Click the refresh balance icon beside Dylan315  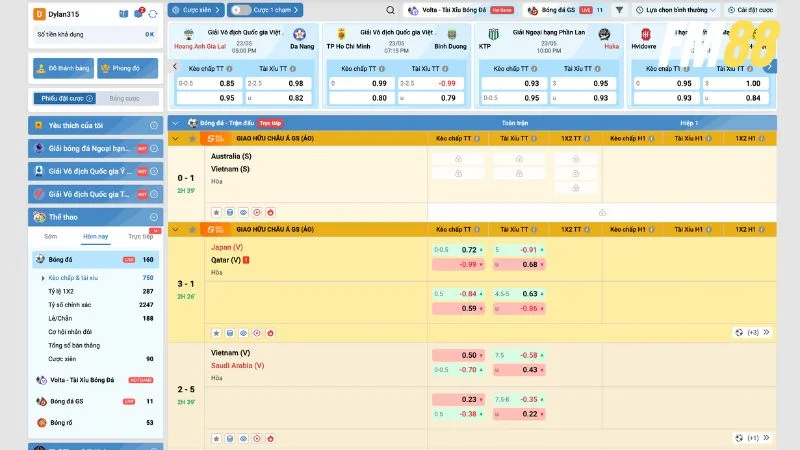[x=152, y=14]
